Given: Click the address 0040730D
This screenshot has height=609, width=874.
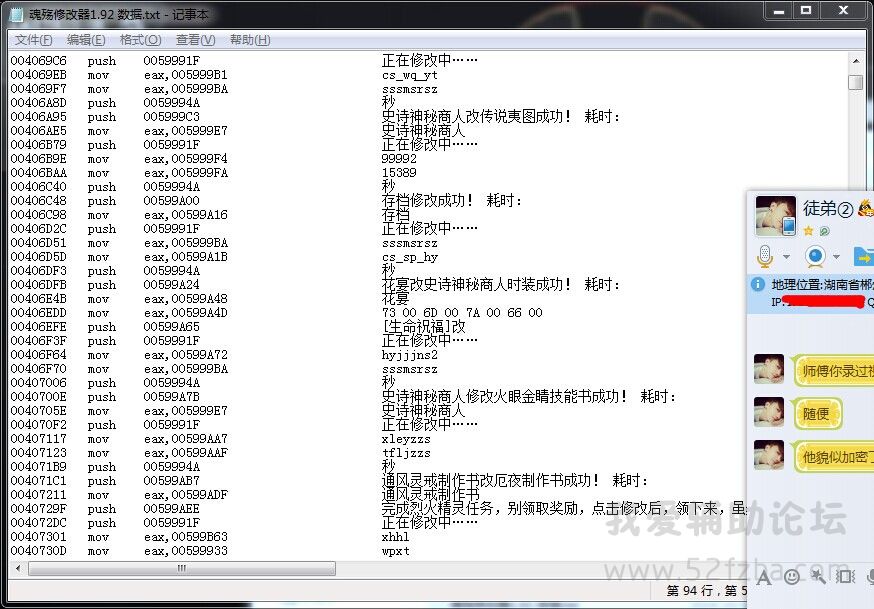Looking at the screenshot, I should click(x=38, y=551).
